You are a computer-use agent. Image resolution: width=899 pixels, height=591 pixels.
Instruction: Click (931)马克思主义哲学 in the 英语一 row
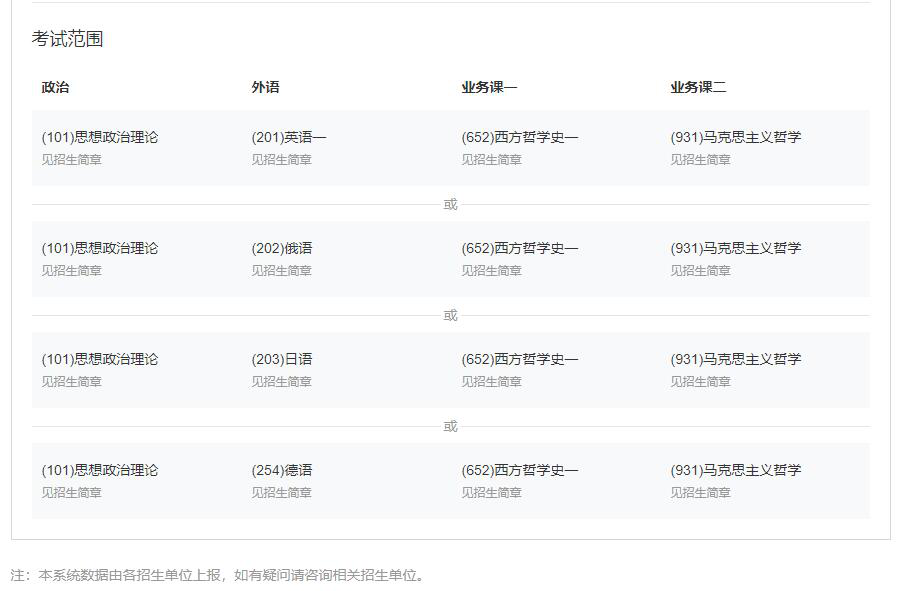(x=735, y=137)
